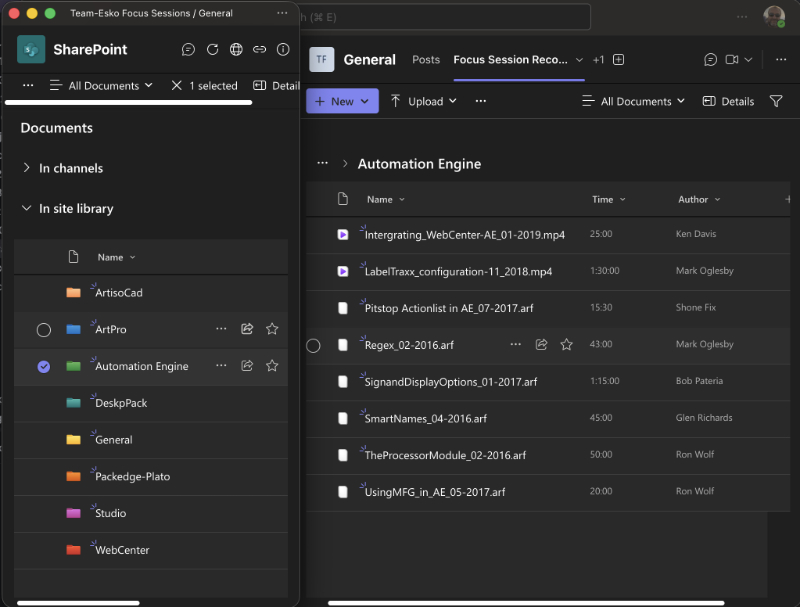Open more actions for Automation Engine folder
Screen dimensions: 800x607
click(221, 366)
